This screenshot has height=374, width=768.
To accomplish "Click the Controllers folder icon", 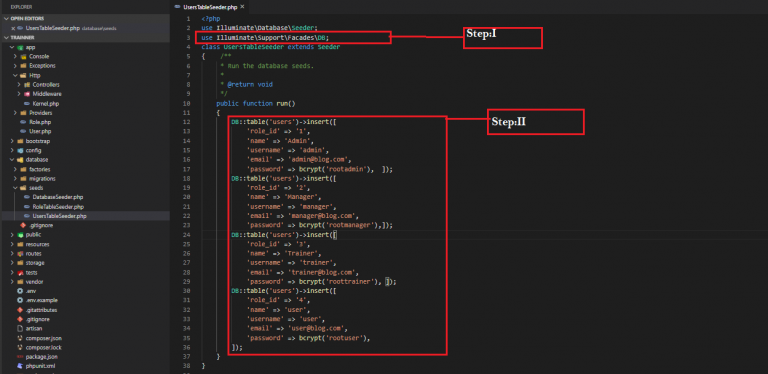I will tap(27, 85).
